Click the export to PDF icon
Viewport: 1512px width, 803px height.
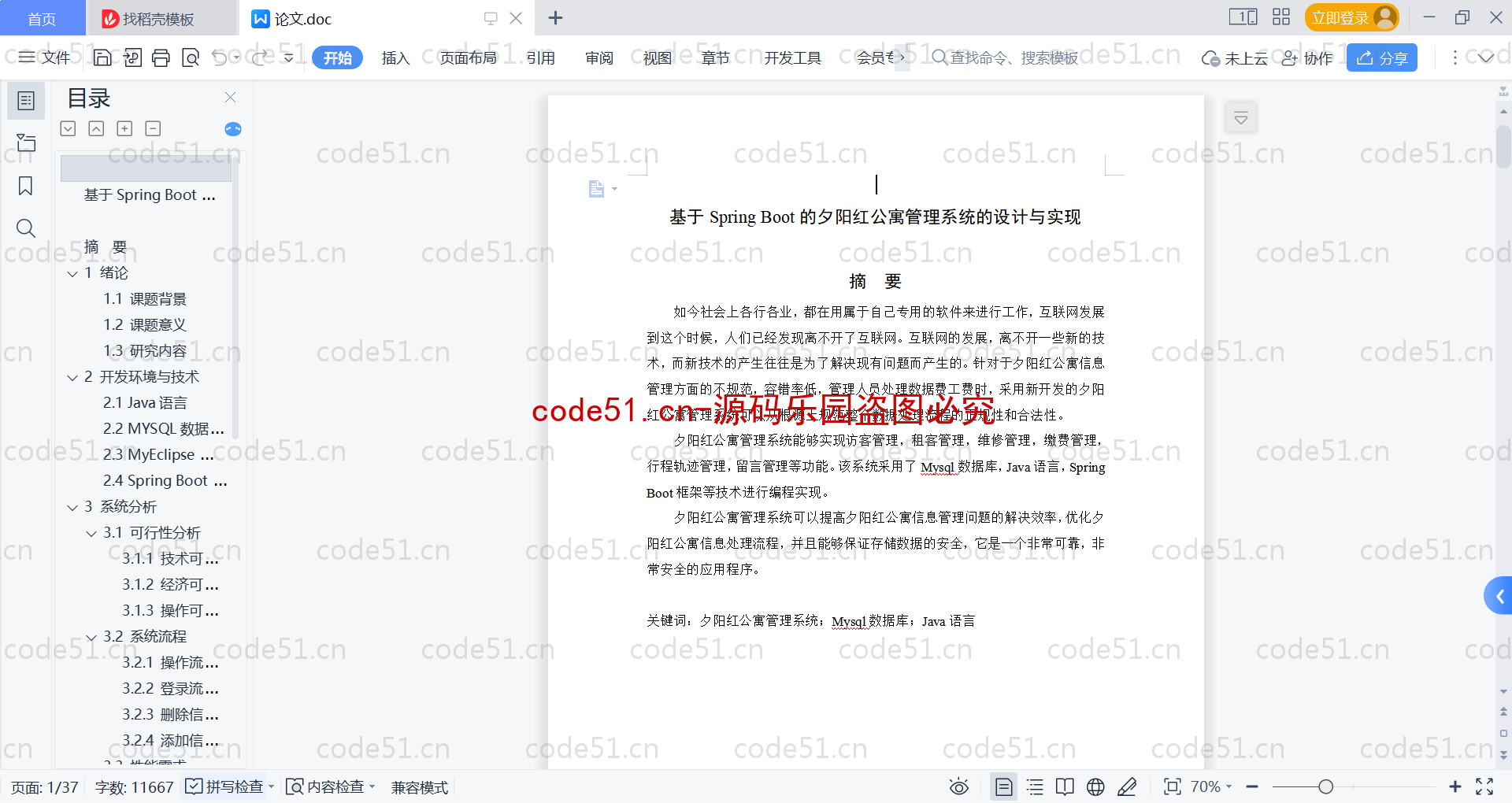pos(132,57)
